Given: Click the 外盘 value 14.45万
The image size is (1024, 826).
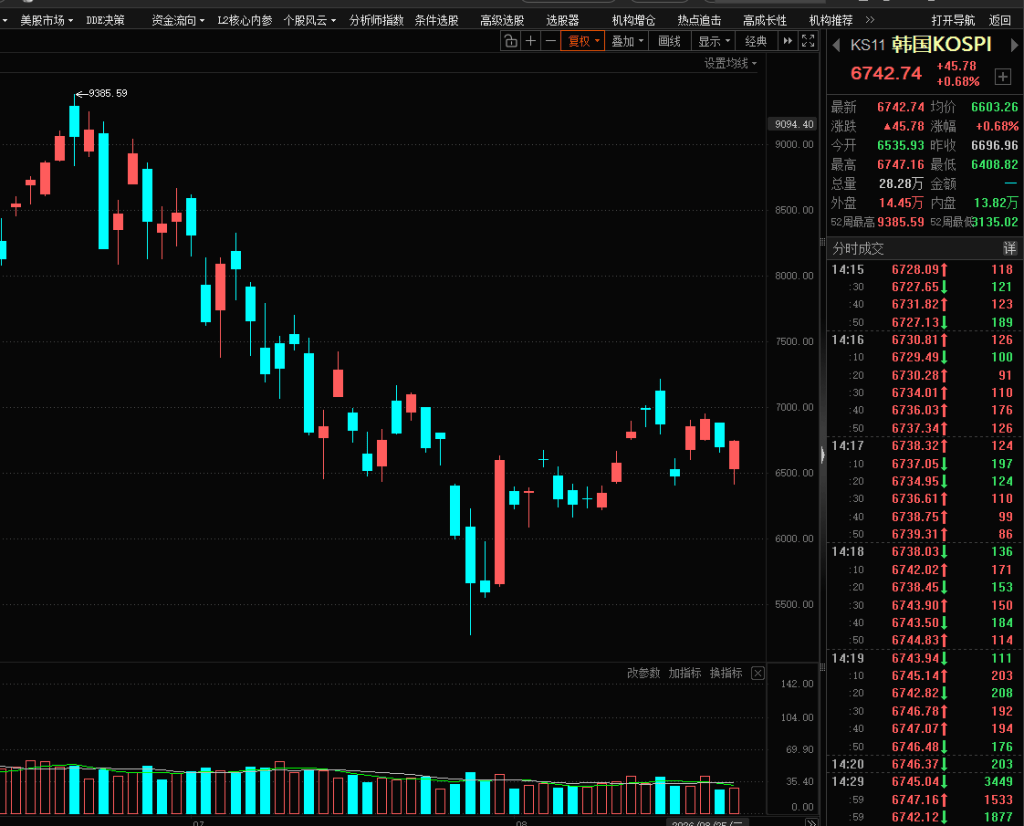Looking at the screenshot, I should click(901, 202).
